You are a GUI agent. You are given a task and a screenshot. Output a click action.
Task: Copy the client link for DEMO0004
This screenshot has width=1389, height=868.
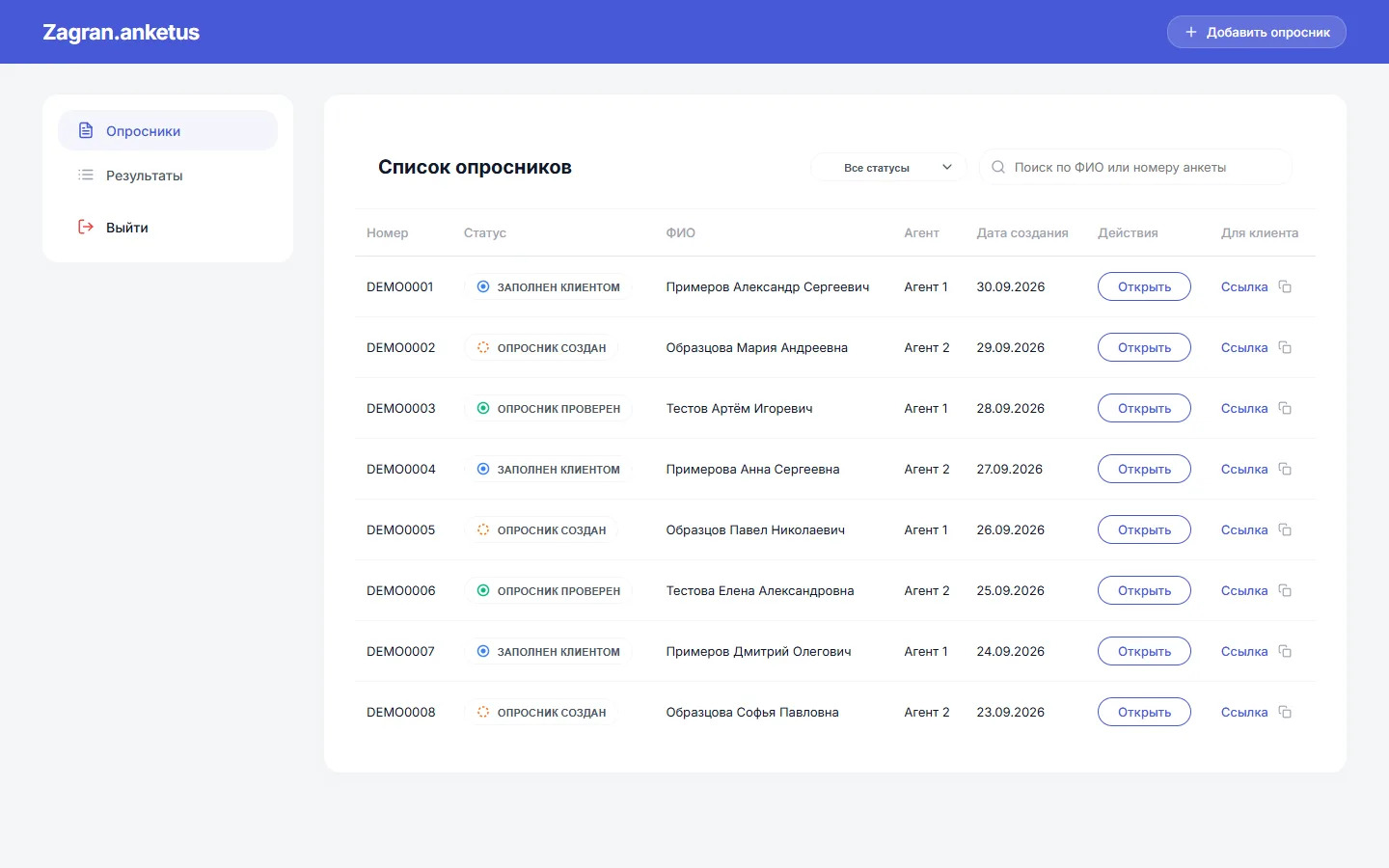1285,469
